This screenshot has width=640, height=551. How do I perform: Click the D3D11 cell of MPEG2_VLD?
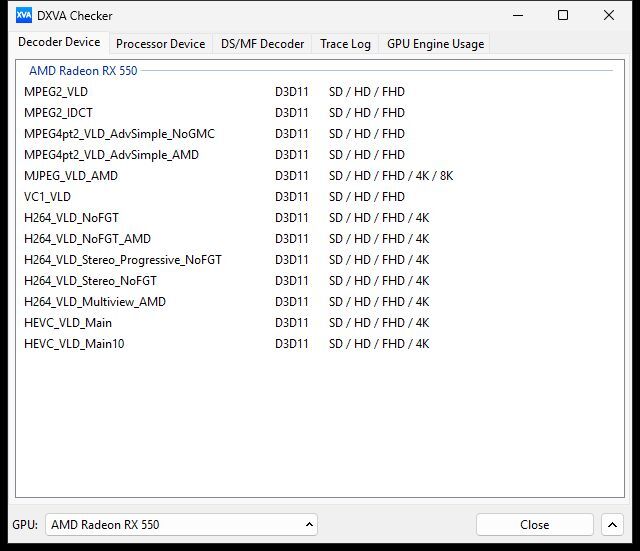tap(291, 92)
